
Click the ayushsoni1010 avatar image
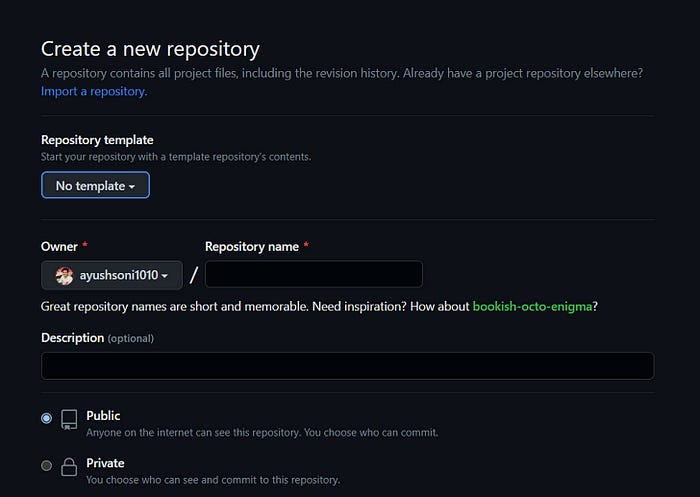tap(64, 275)
